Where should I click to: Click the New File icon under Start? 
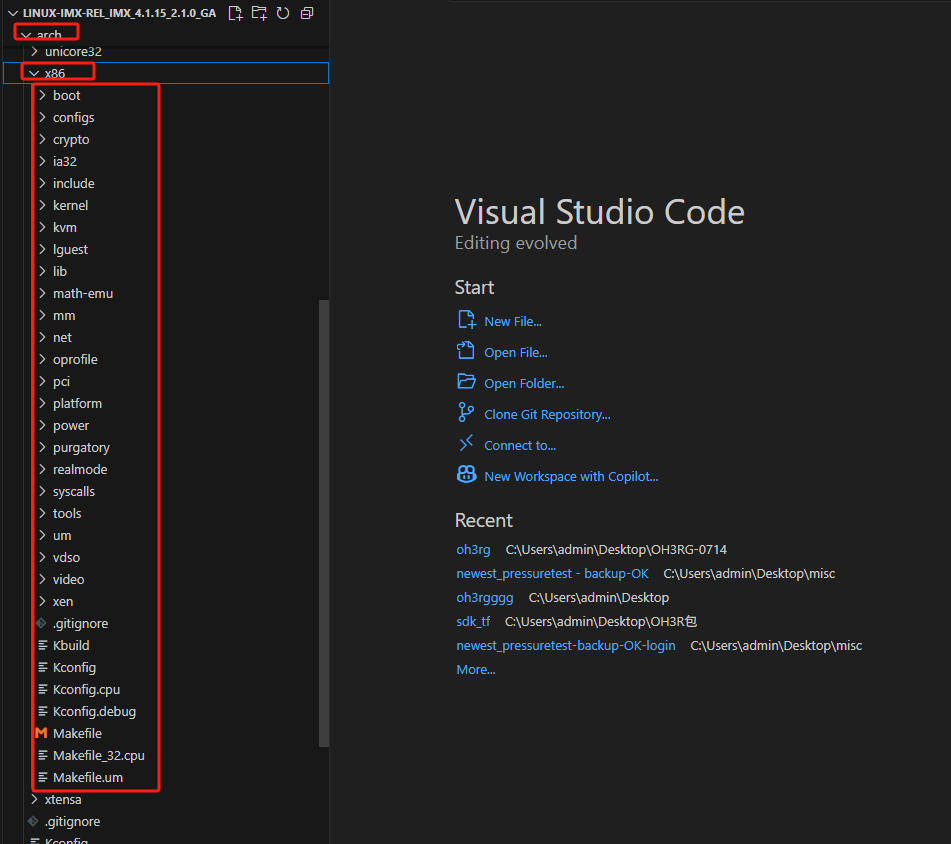point(466,320)
